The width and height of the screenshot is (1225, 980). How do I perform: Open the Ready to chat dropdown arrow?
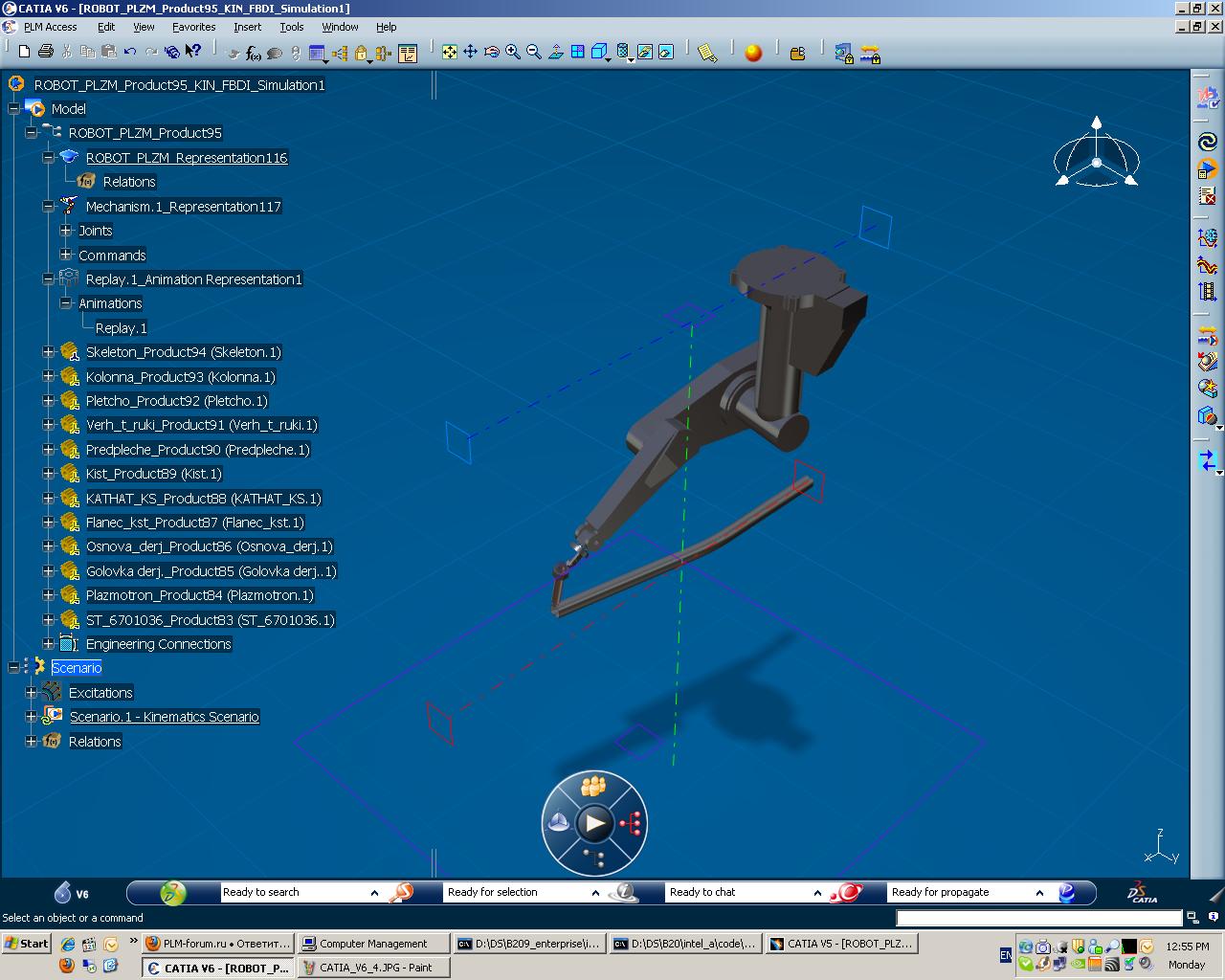[x=817, y=893]
